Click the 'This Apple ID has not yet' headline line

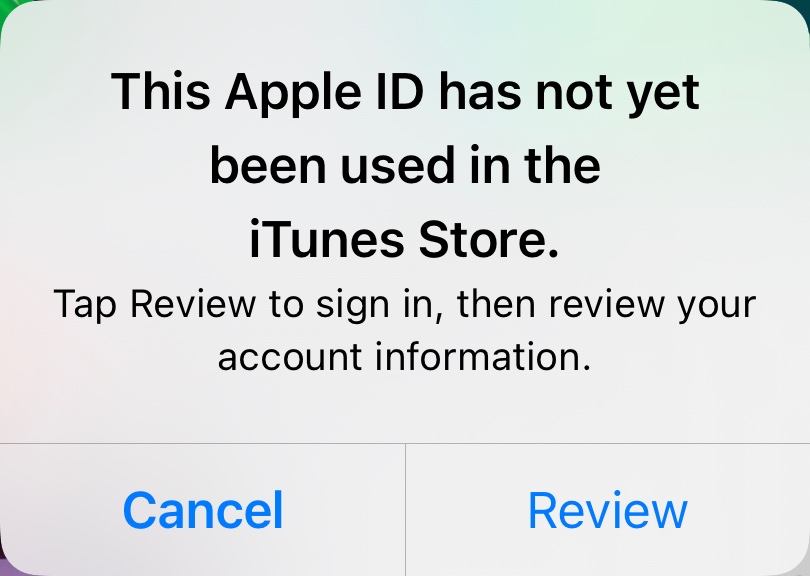(x=405, y=93)
